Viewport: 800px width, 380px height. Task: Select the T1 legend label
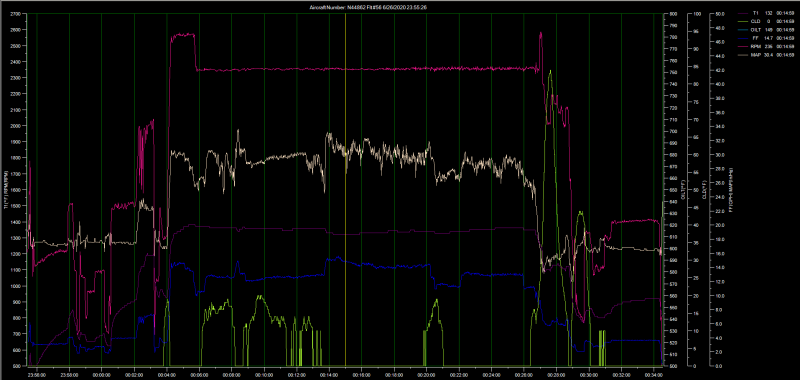756,13
